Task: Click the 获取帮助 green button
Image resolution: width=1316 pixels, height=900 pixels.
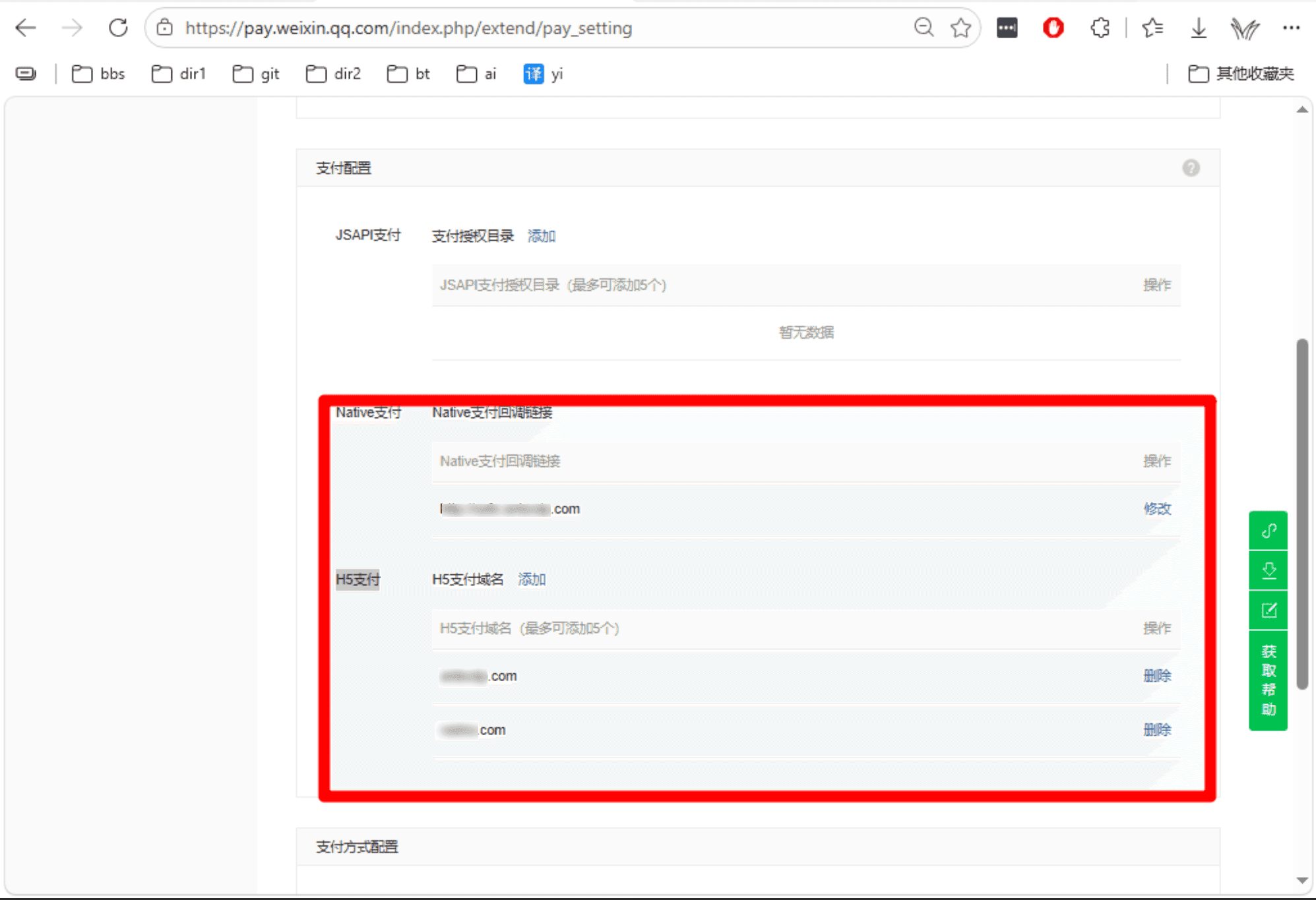Action: pos(1268,680)
